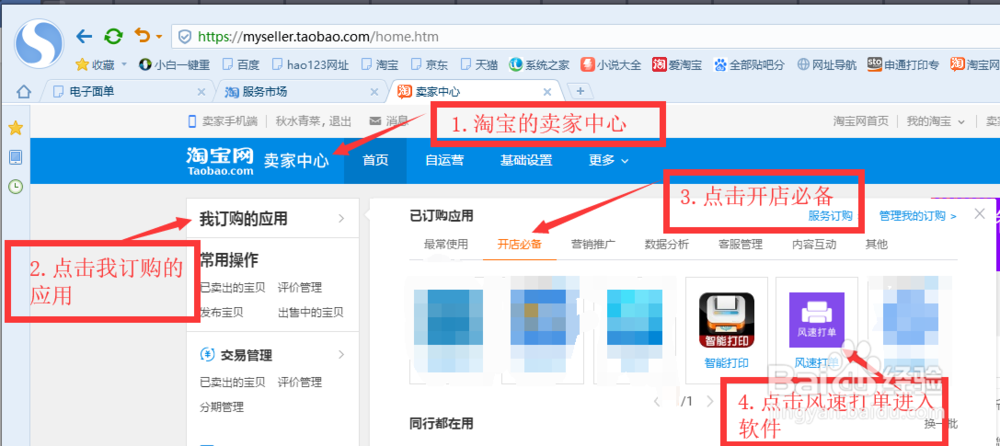
Task: Open the 系统之家 bookmark
Action: (539, 64)
